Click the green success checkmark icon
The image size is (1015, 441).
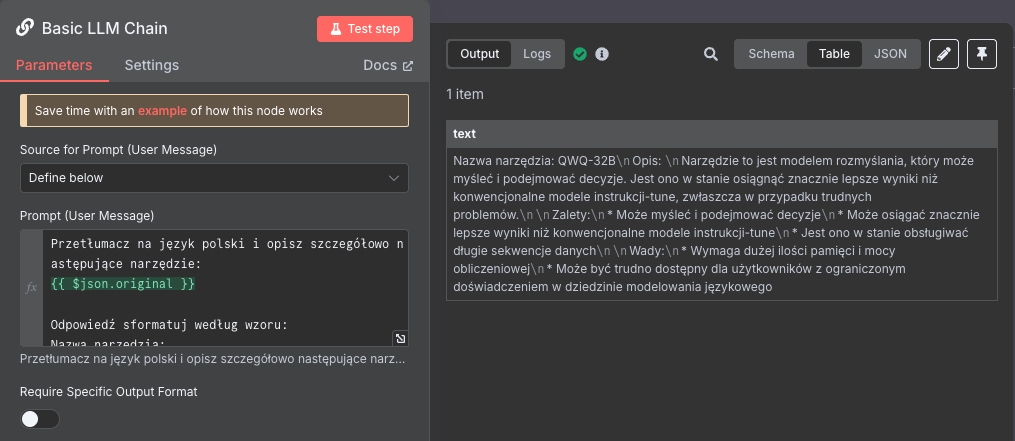tap(580, 54)
